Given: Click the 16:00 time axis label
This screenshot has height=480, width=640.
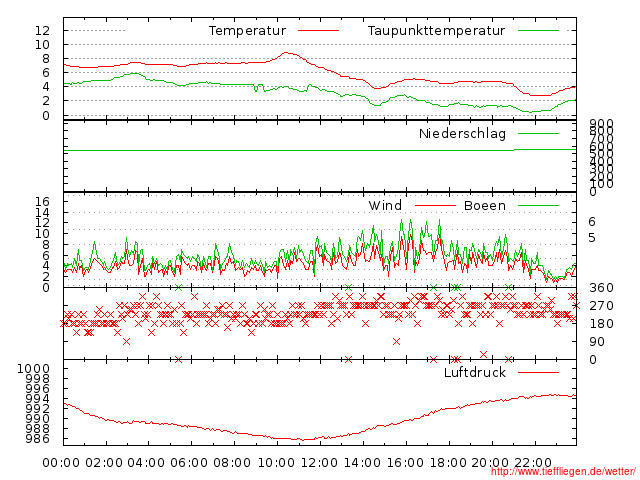Looking at the screenshot, I should pos(405,463).
